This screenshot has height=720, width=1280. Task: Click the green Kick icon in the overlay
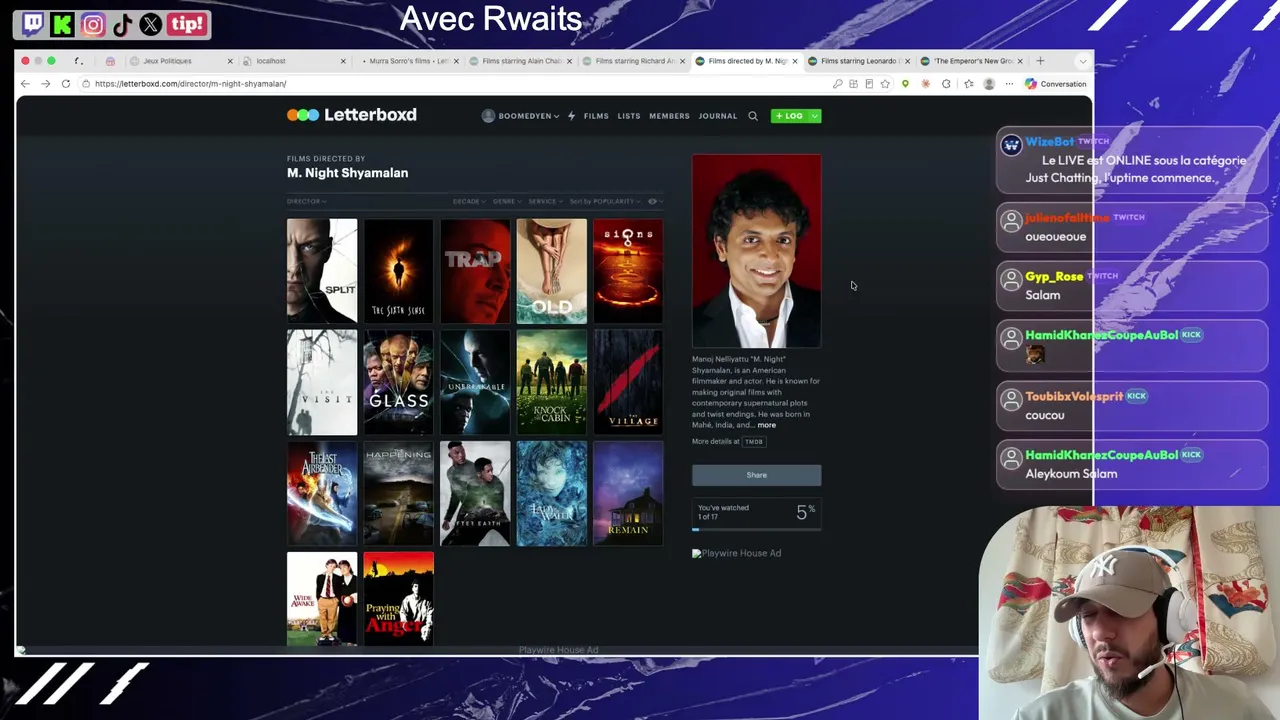[62, 24]
